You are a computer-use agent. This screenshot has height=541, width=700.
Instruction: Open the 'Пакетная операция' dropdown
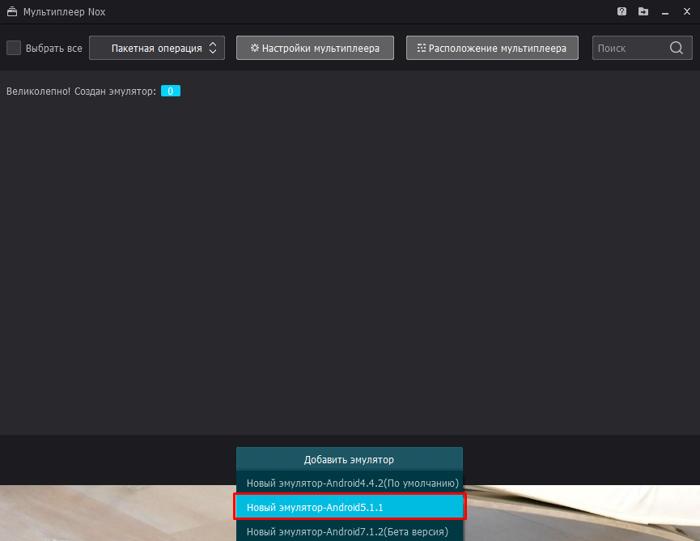[x=157, y=48]
